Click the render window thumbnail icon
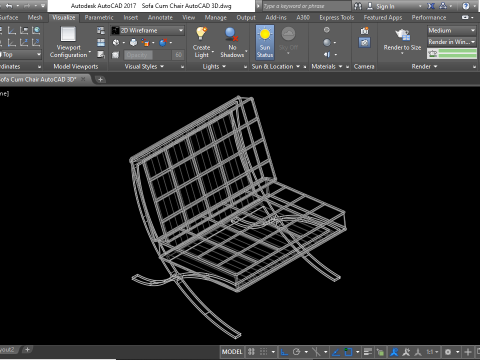Image resolution: width=480 pixels, height=360 pixels. point(433,53)
